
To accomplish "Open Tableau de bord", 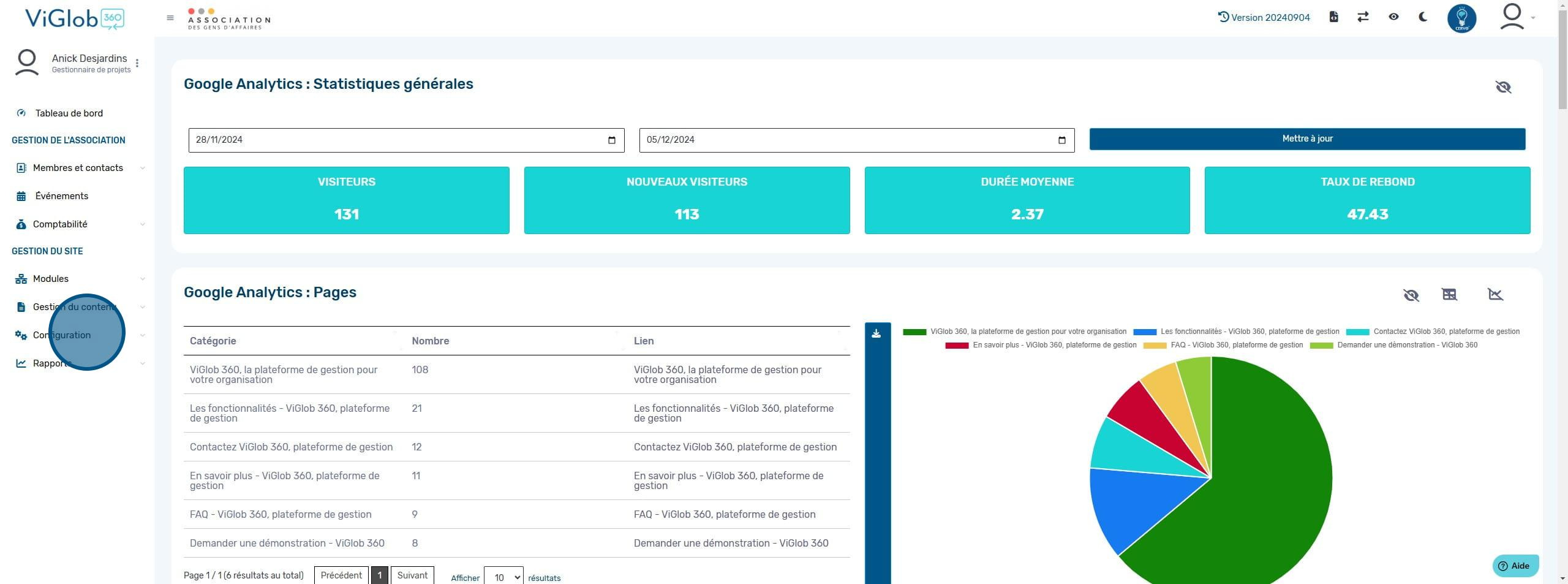I will coord(69,113).
